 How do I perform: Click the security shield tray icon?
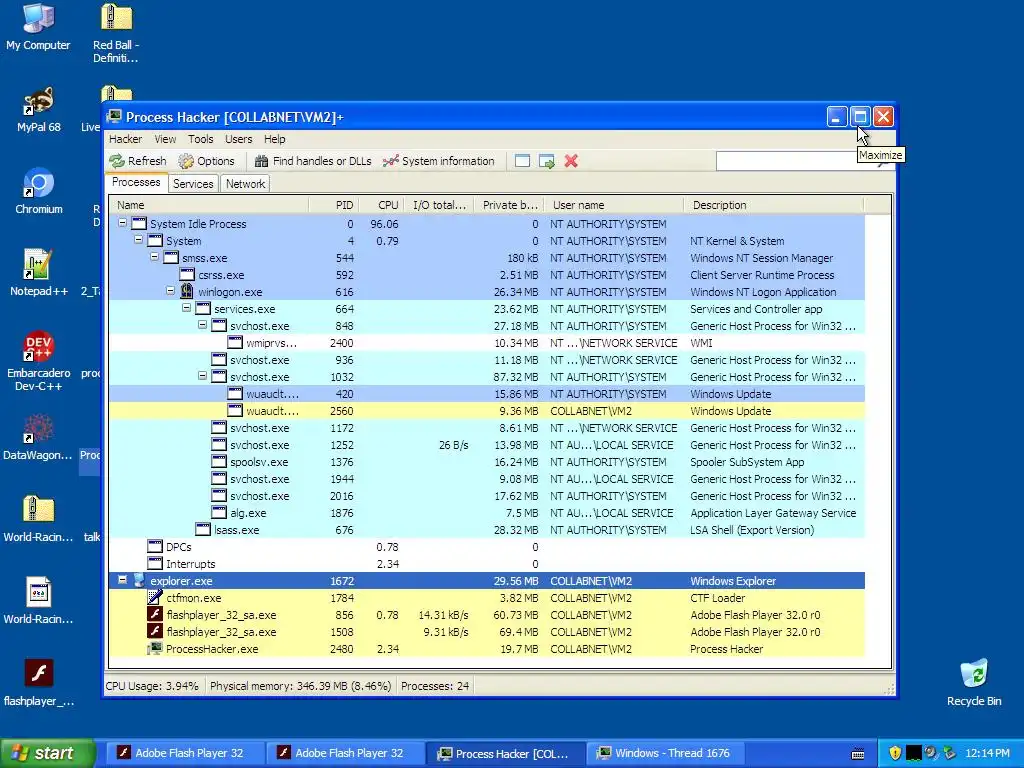895,754
